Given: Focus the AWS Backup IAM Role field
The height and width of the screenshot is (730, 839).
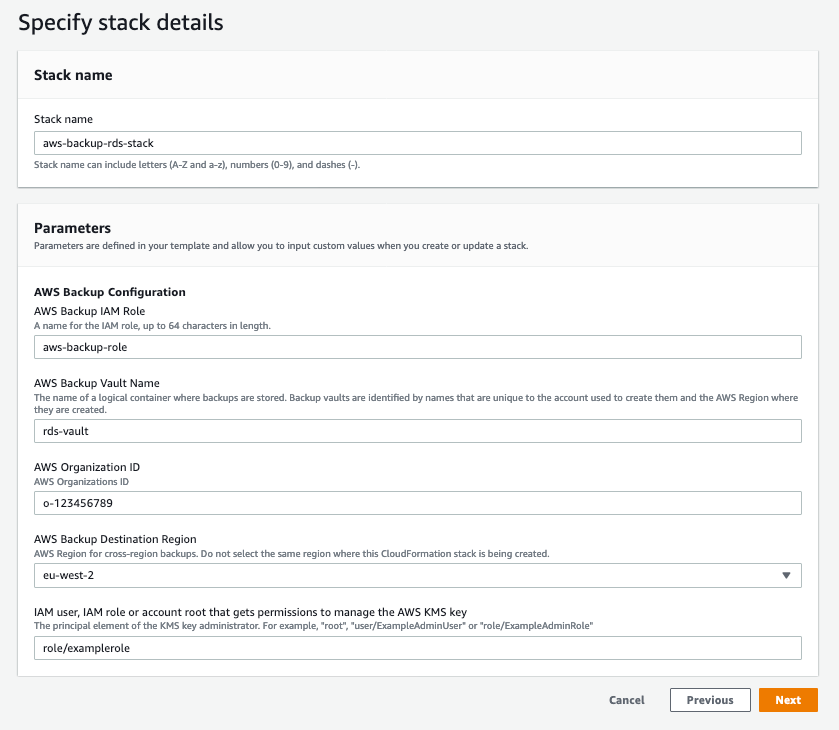Looking at the screenshot, I should tap(417, 347).
